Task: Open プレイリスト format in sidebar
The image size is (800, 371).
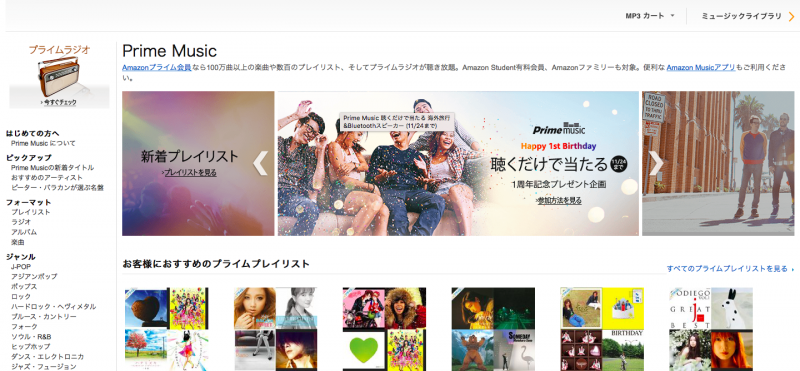Action: point(31,212)
